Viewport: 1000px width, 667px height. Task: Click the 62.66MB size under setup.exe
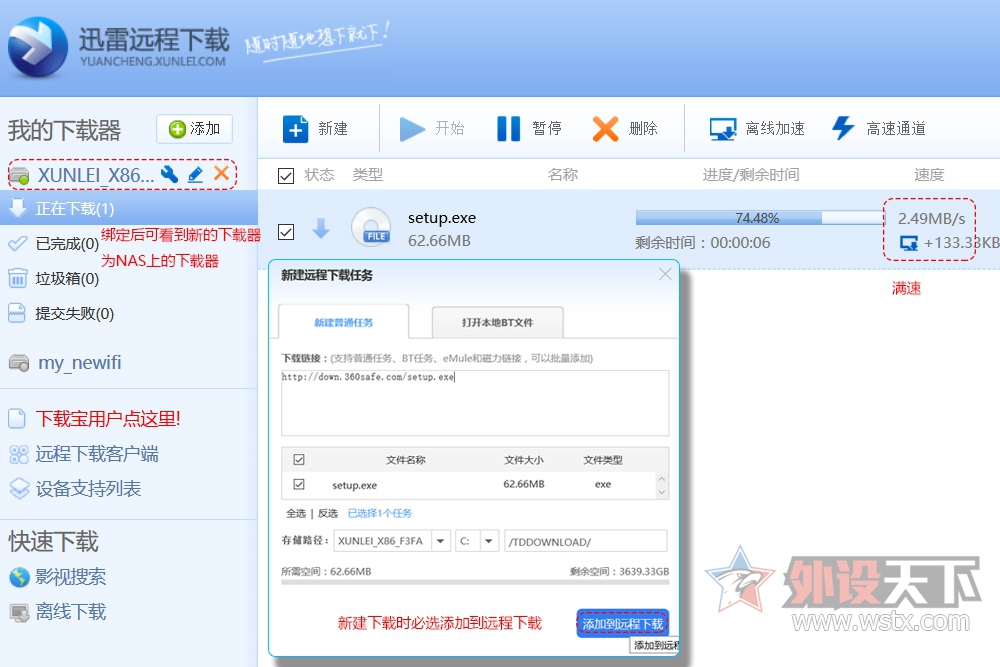[439, 241]
